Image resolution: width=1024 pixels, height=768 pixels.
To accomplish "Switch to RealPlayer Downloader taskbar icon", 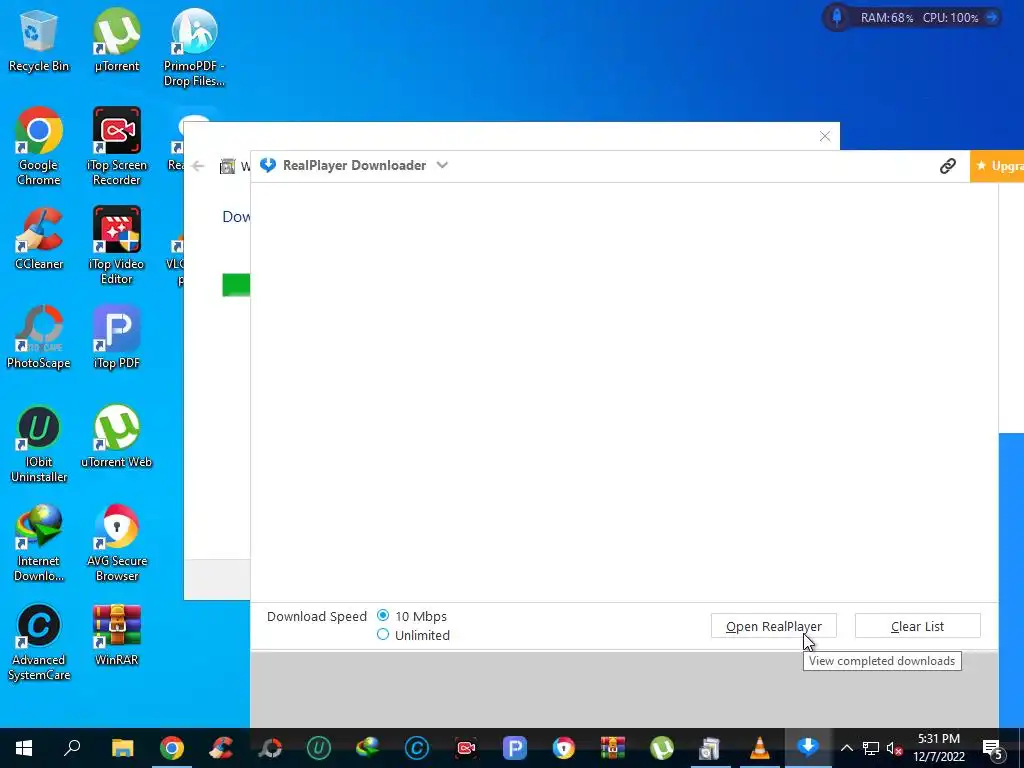I will coord(808,748).
